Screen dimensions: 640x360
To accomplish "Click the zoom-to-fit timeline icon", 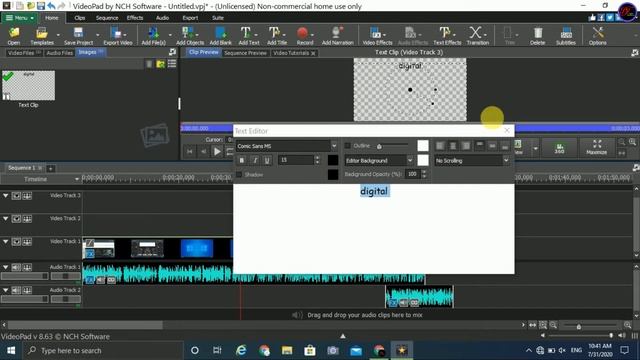I will tap(543, 325).
